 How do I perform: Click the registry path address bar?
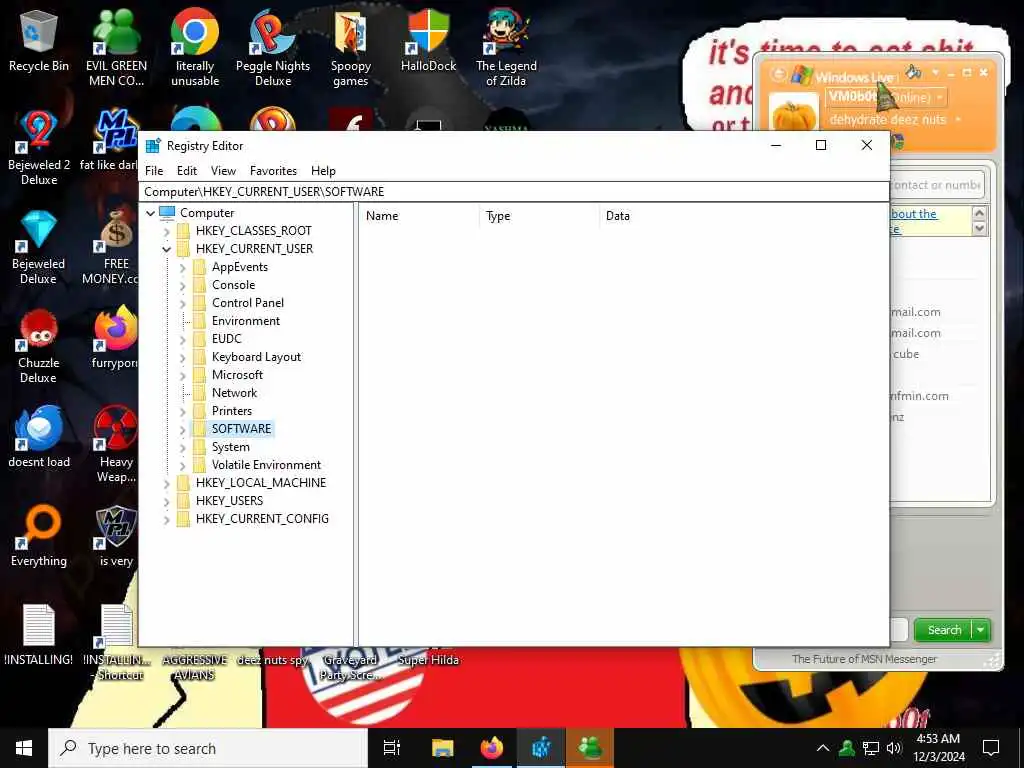(514, 191)
